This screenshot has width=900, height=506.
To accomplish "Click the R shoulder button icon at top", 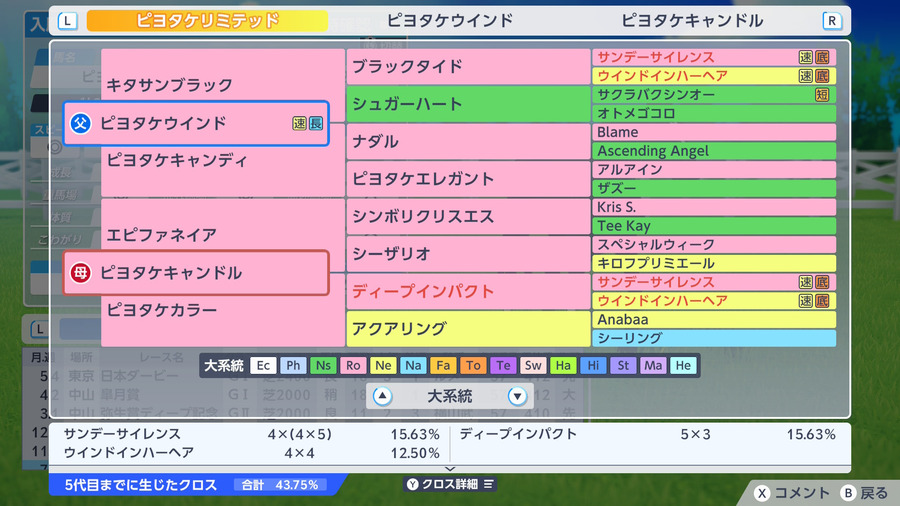I will click(832, 21).
